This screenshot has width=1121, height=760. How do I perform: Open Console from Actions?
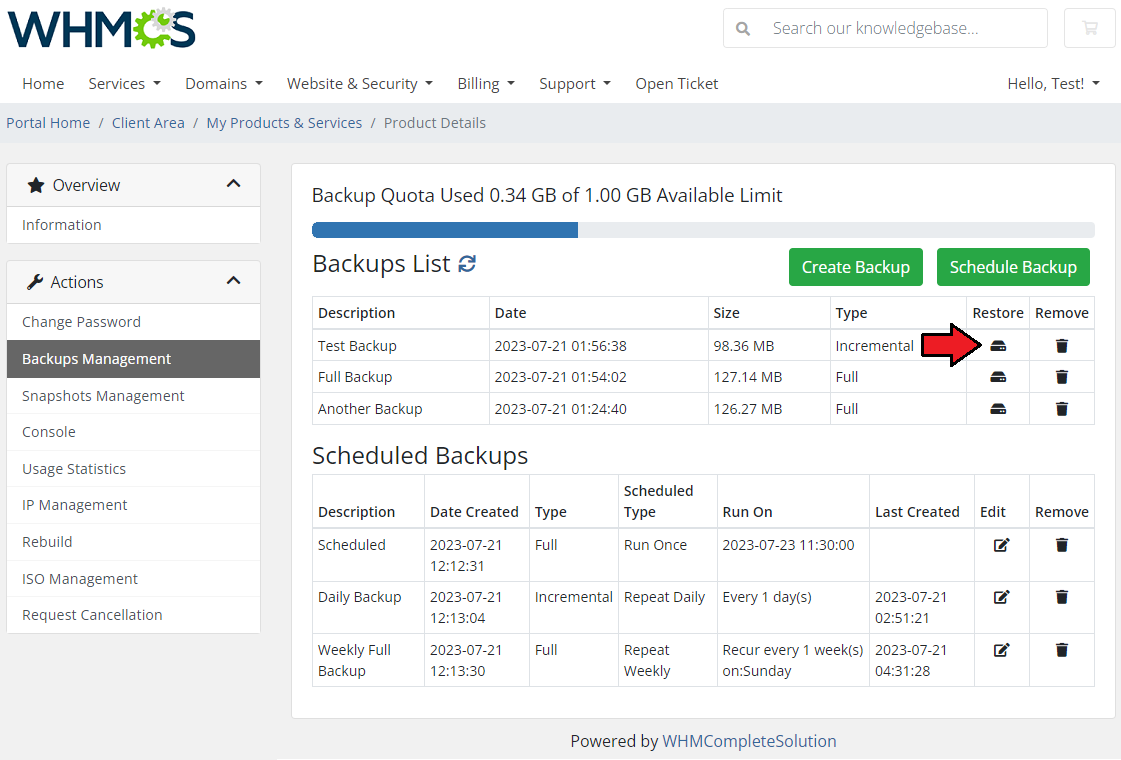(133, 432)
